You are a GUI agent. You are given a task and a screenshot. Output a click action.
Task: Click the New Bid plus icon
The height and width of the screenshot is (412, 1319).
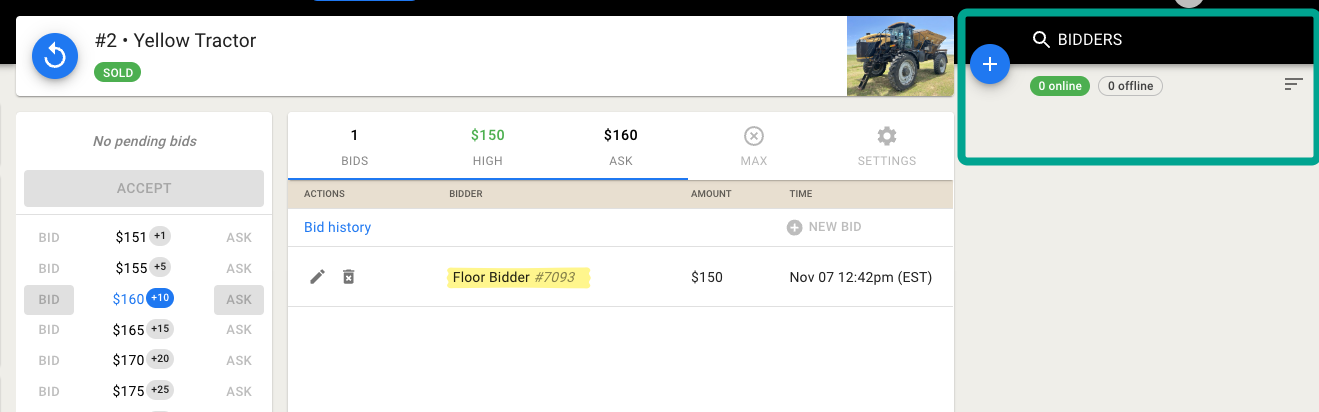(x=794, y=227)
